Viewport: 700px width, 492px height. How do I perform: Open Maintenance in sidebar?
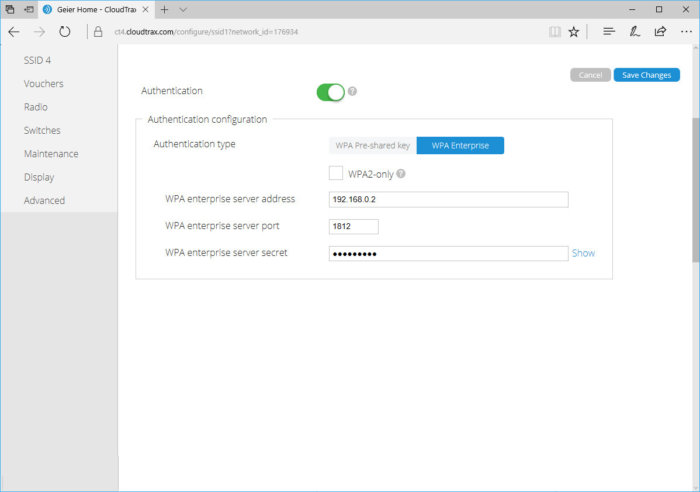coord(51,154)
